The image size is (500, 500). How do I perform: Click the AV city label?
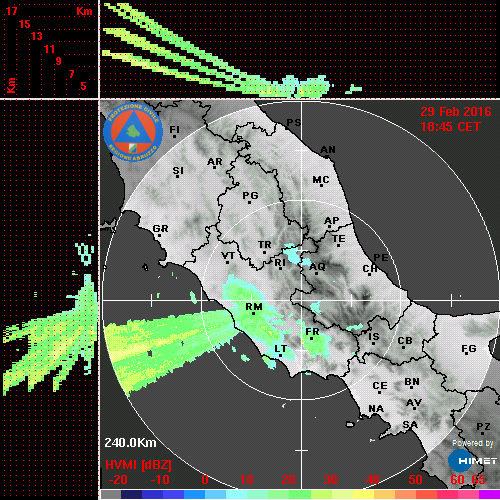[x=414, y=403]
